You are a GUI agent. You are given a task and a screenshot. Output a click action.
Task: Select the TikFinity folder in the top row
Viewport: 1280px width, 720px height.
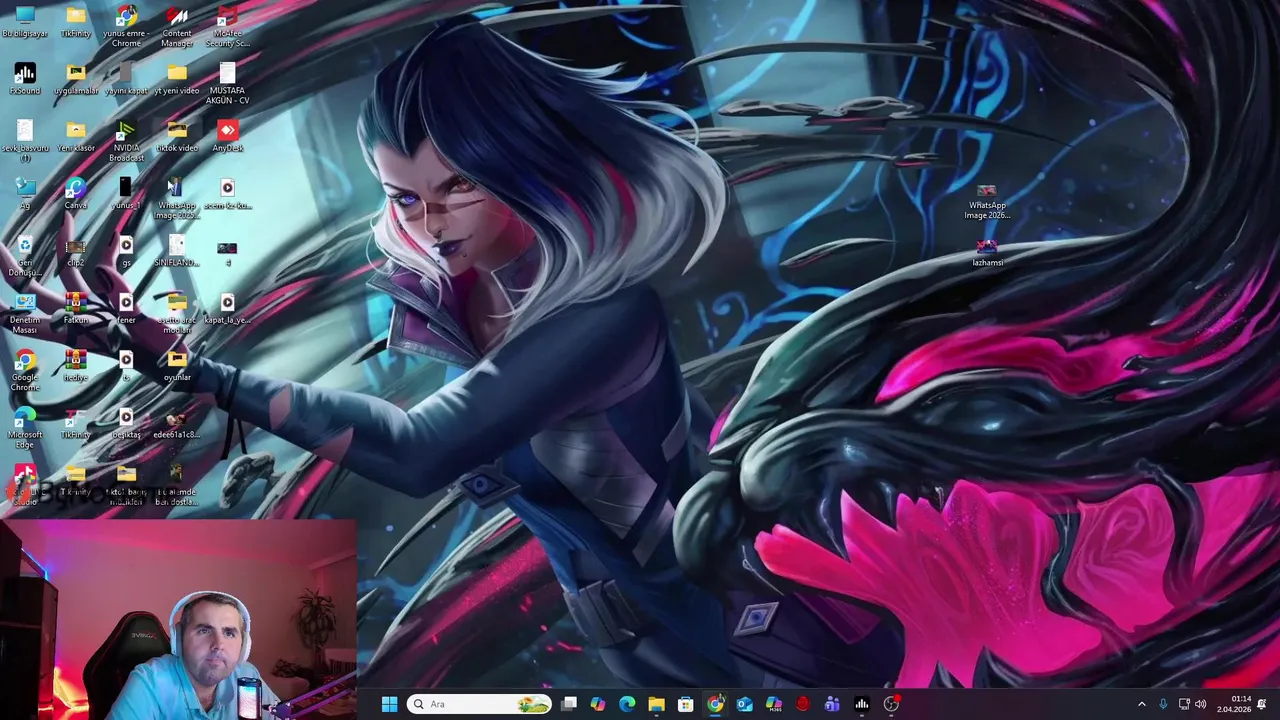pos(76,22)
